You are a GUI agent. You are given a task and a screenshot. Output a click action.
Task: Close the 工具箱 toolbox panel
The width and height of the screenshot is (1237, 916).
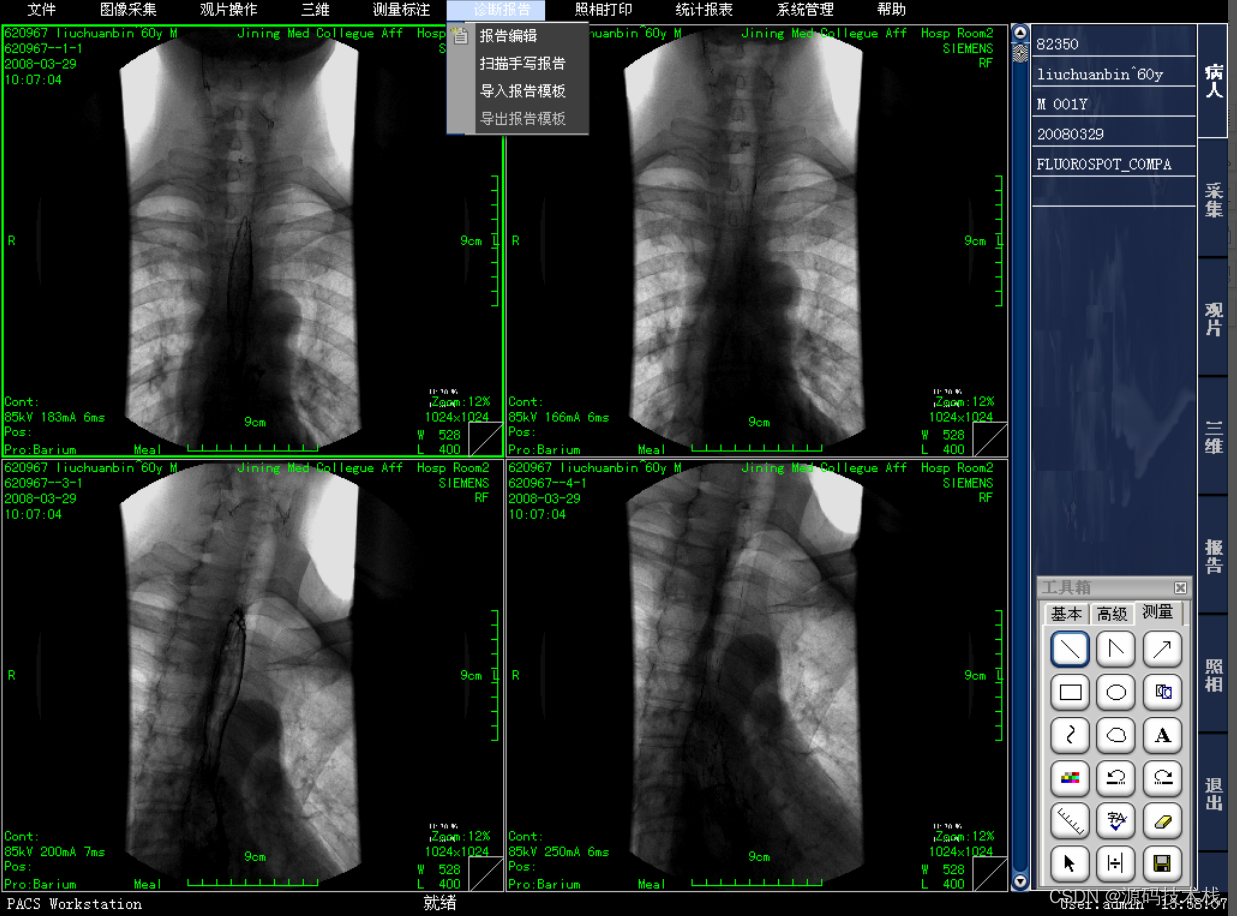coord(1180,588)
